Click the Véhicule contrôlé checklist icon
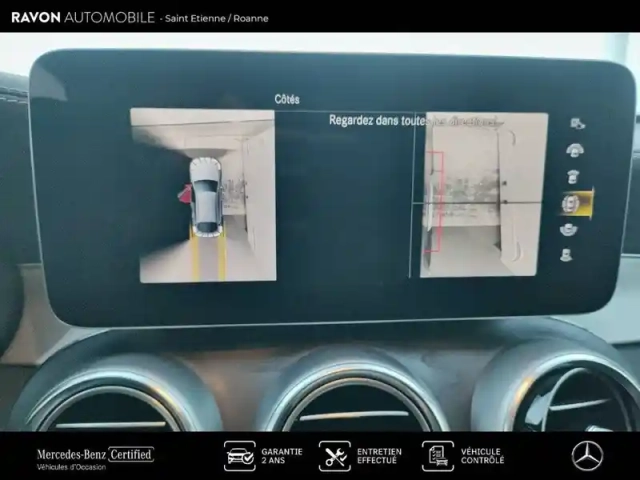640x480 pixels. coord(437,456)
